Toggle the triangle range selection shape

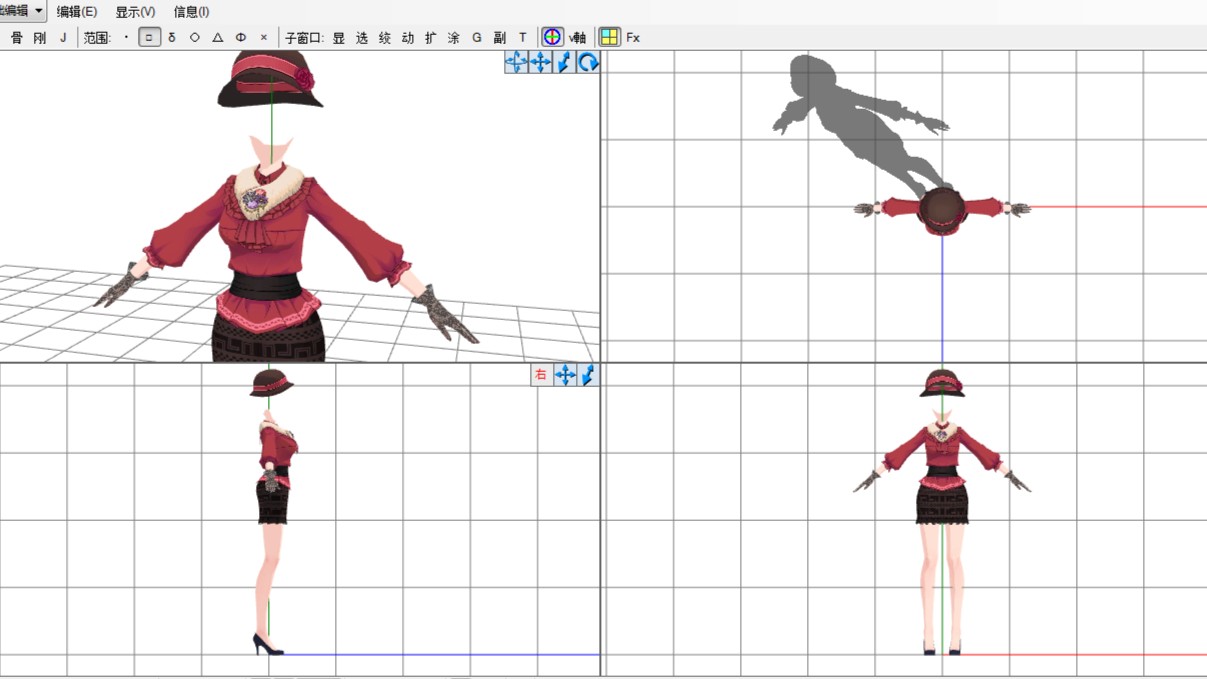(218, 37)
